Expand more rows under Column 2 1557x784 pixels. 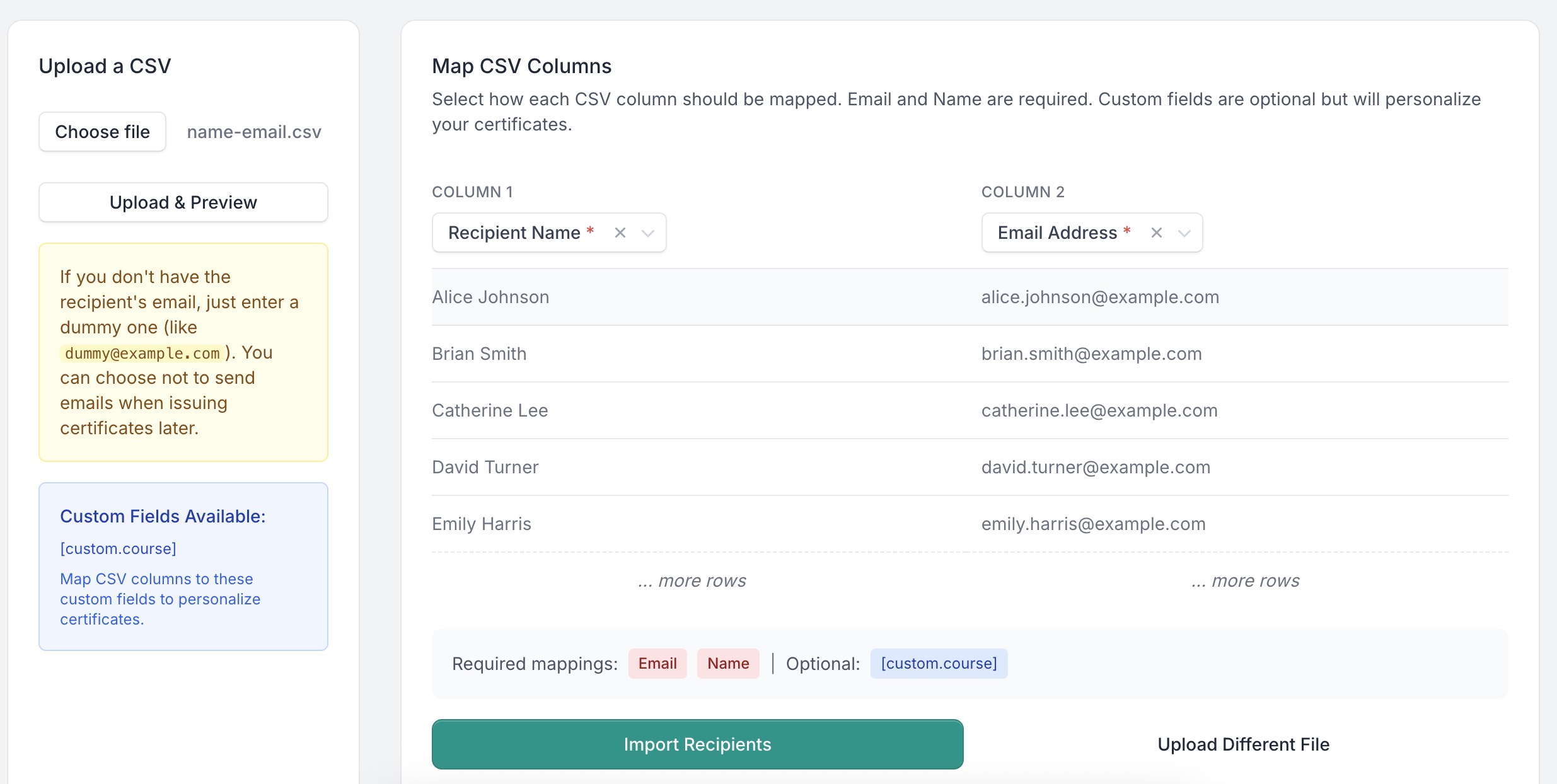click(x=1245, y=580)
